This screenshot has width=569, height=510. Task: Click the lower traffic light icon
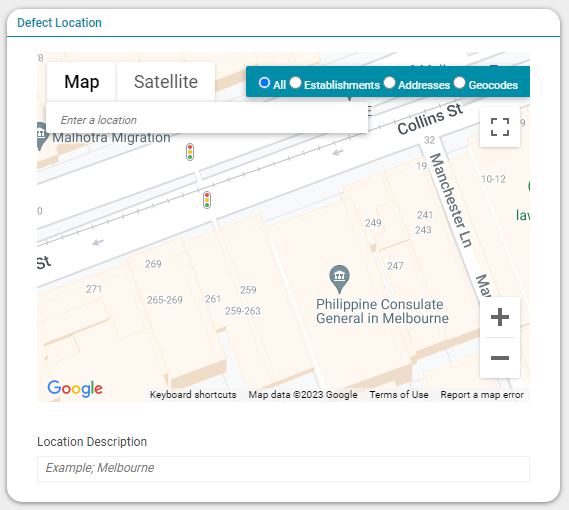(207, 200)
